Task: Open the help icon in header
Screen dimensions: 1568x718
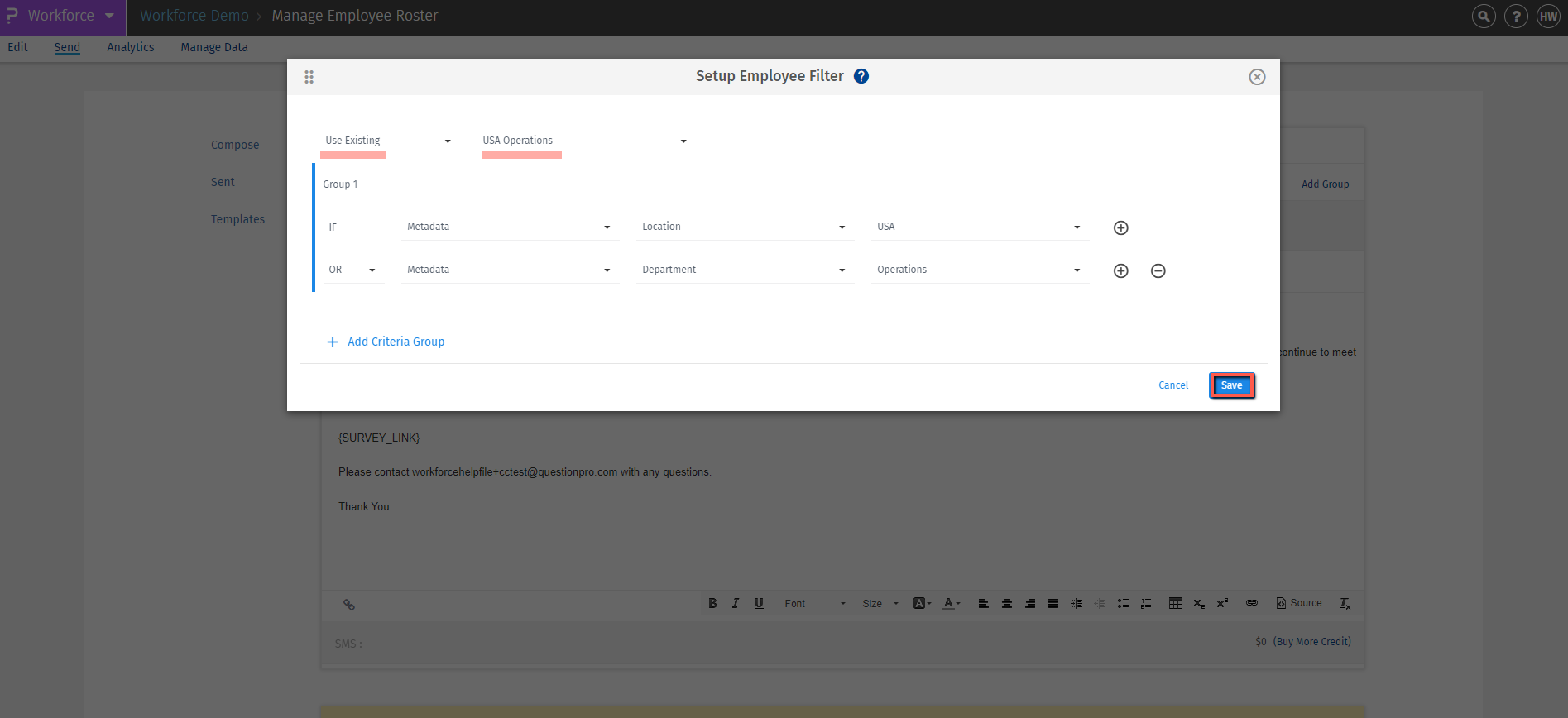Action: (x=1516, y=16)
